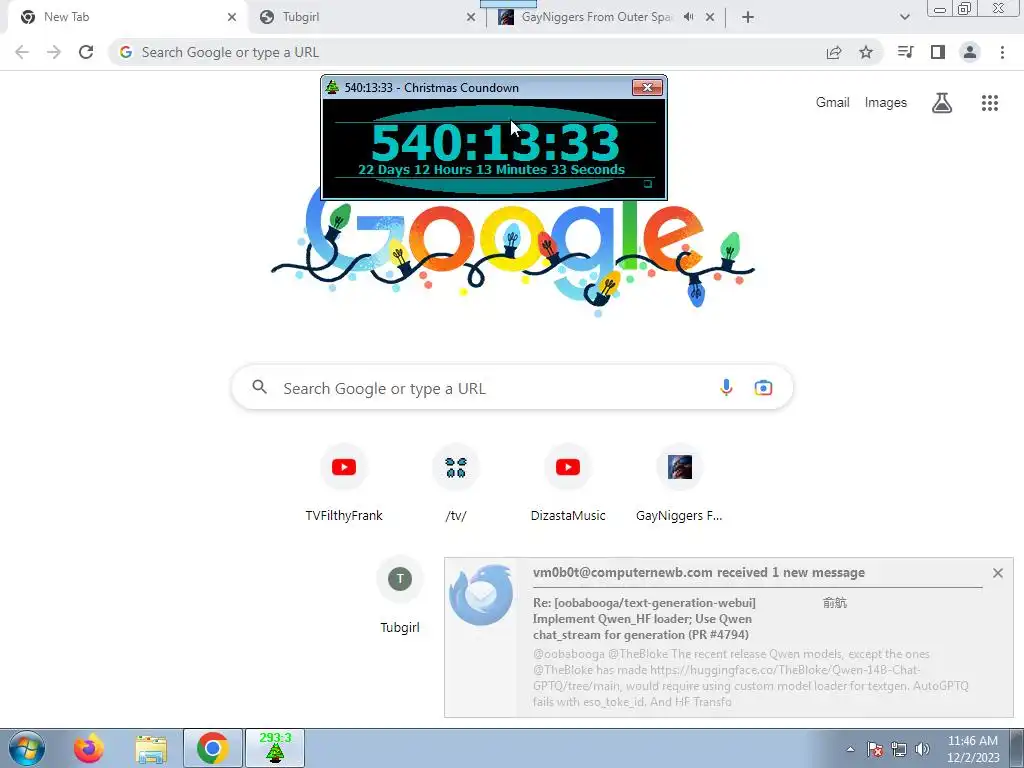Share this page icon in address bar
Image resolution: width=1024 pixels, height=768 pixels.
834,52
